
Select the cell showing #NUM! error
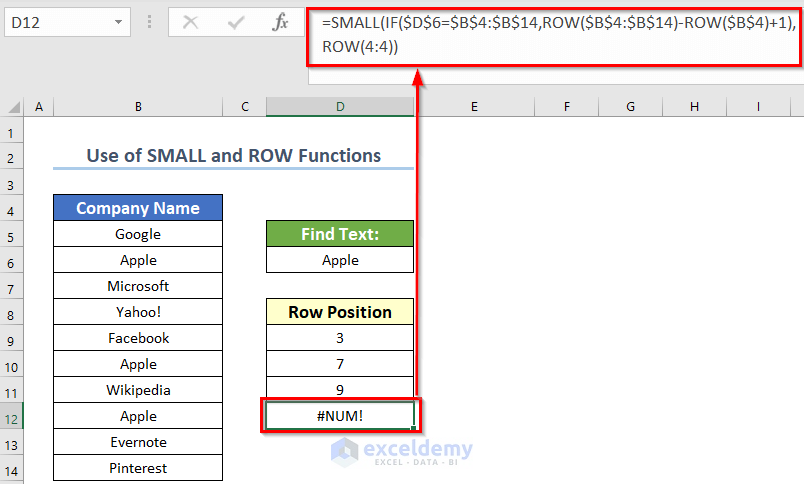[x=340, y=416]
